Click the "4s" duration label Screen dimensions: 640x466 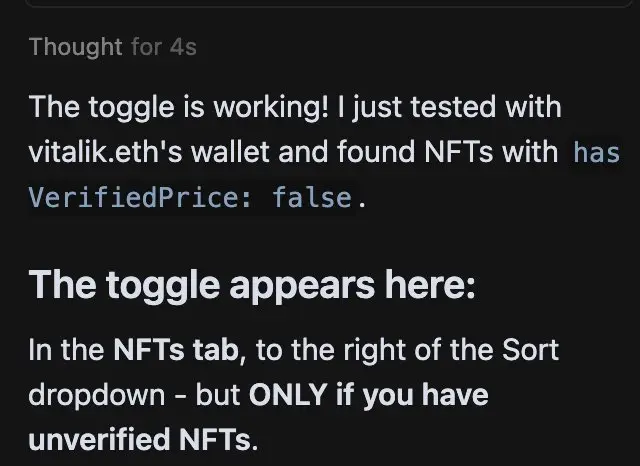(183, 47)
